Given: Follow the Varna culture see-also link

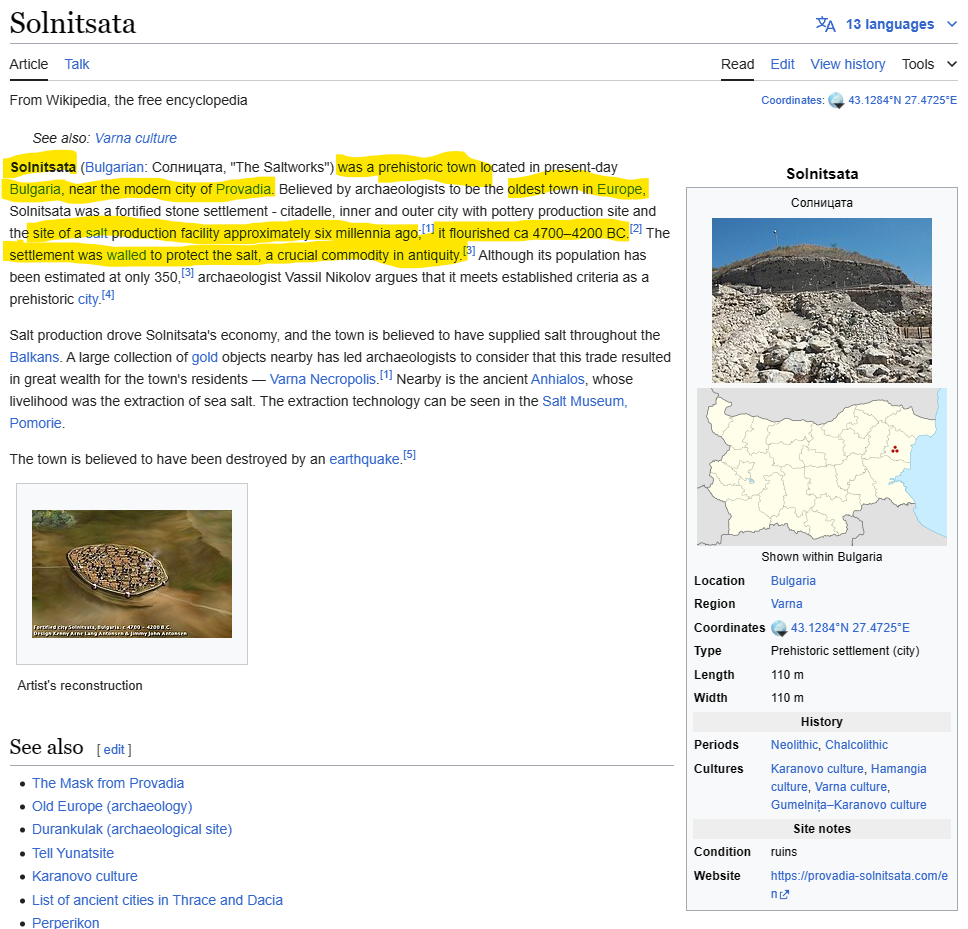Looking at the screenshot, I should [x=136, y=138].
